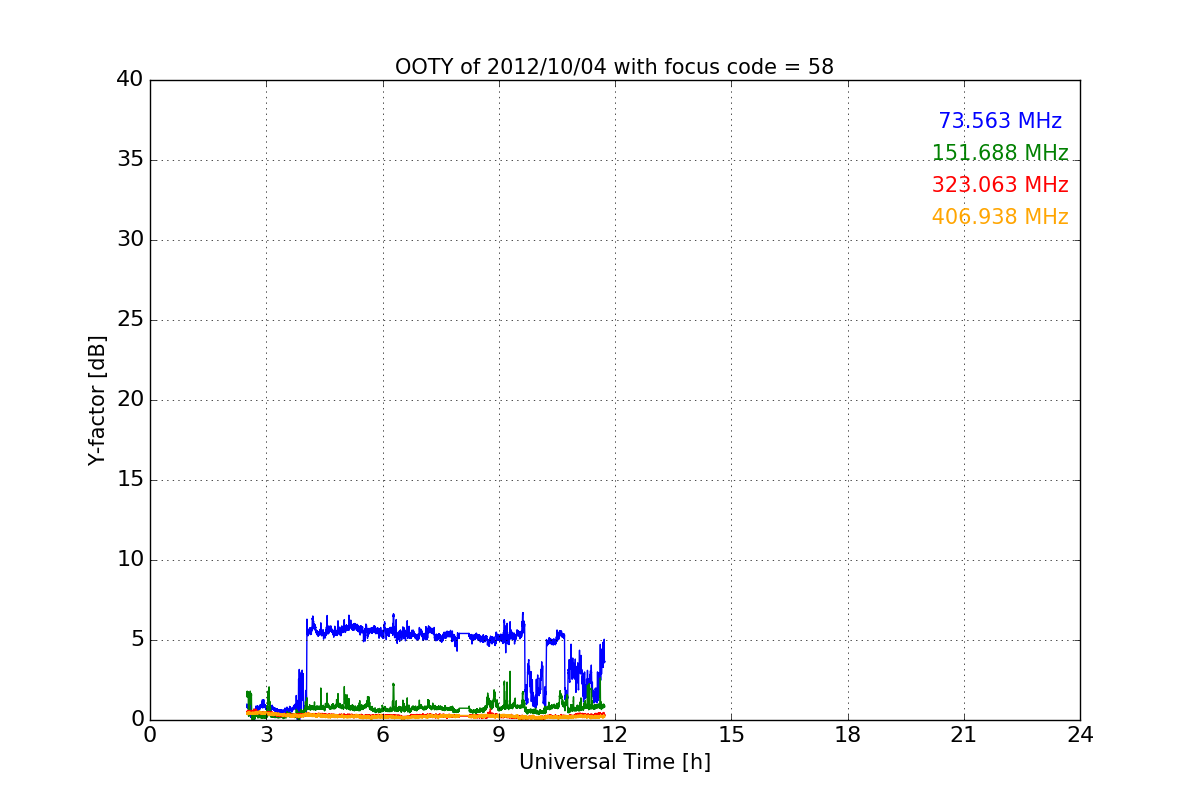Select the 406.938 MHz legend label

coord(1000,217)
